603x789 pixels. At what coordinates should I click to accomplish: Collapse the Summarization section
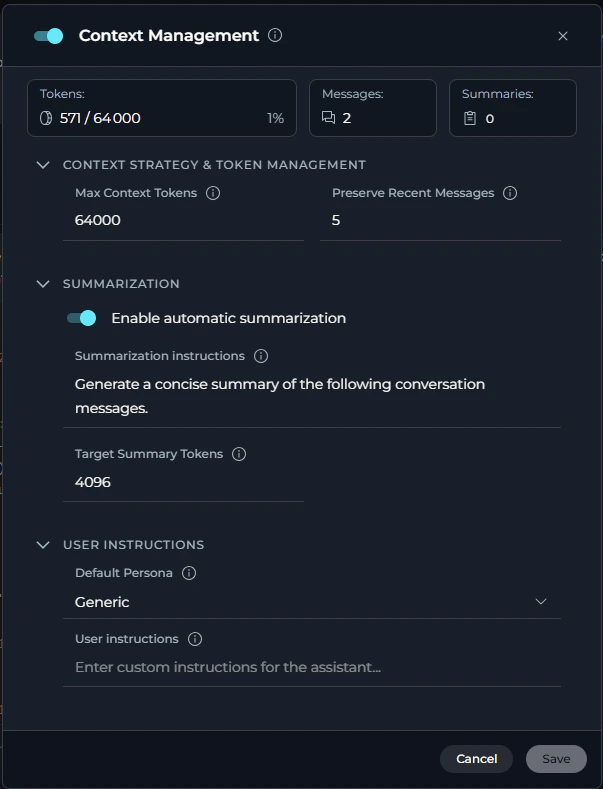[x=43, y=284]
